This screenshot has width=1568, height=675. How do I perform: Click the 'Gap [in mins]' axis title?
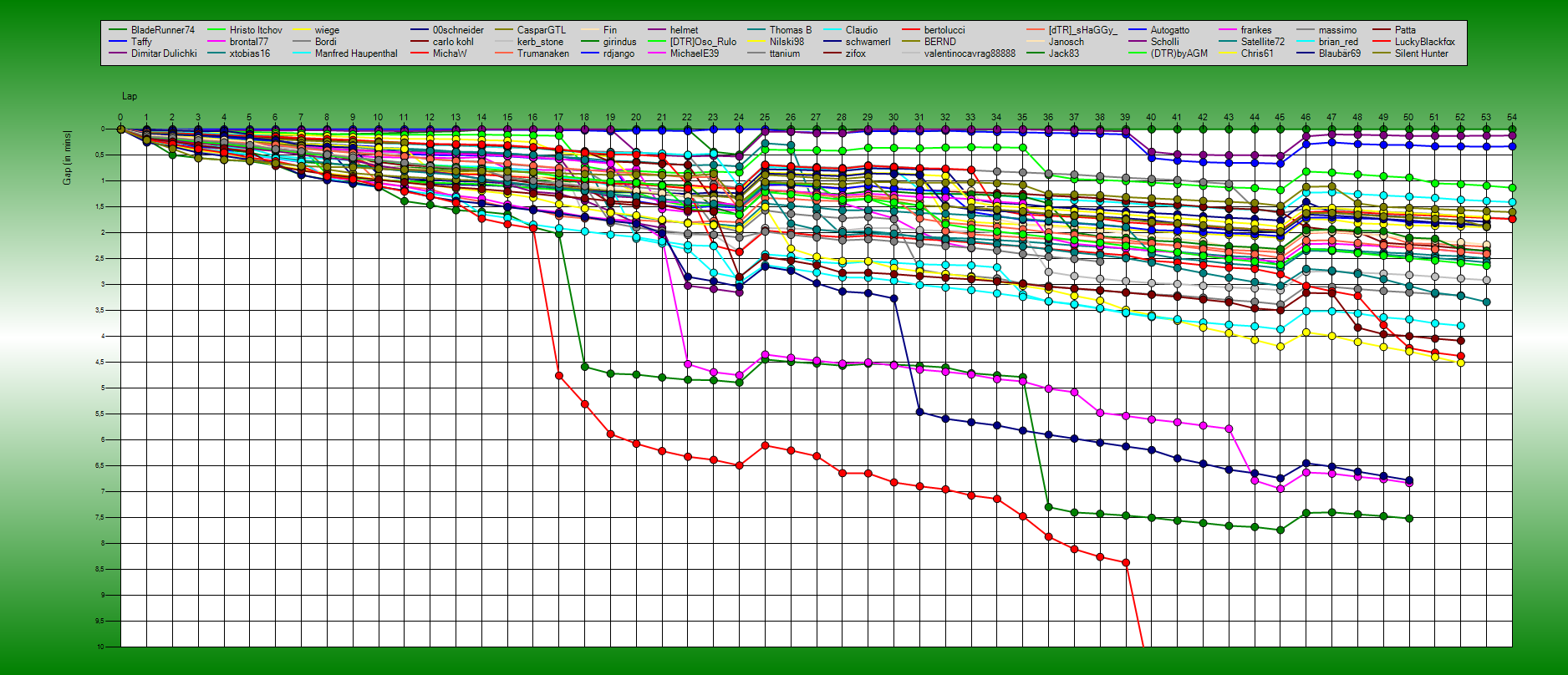point(67,157)
